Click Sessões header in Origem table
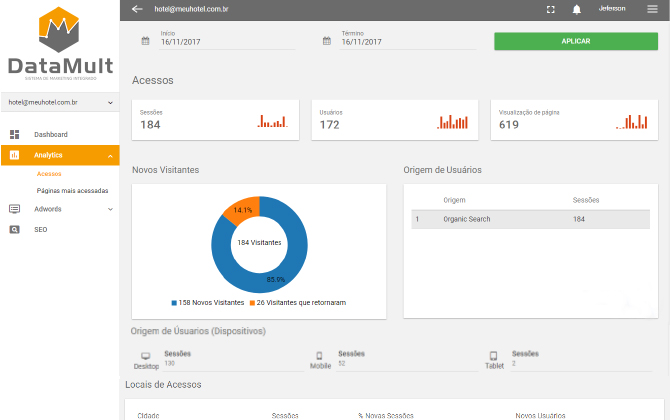The width and height of the screenshot is (670, 420). pos(586,200)
